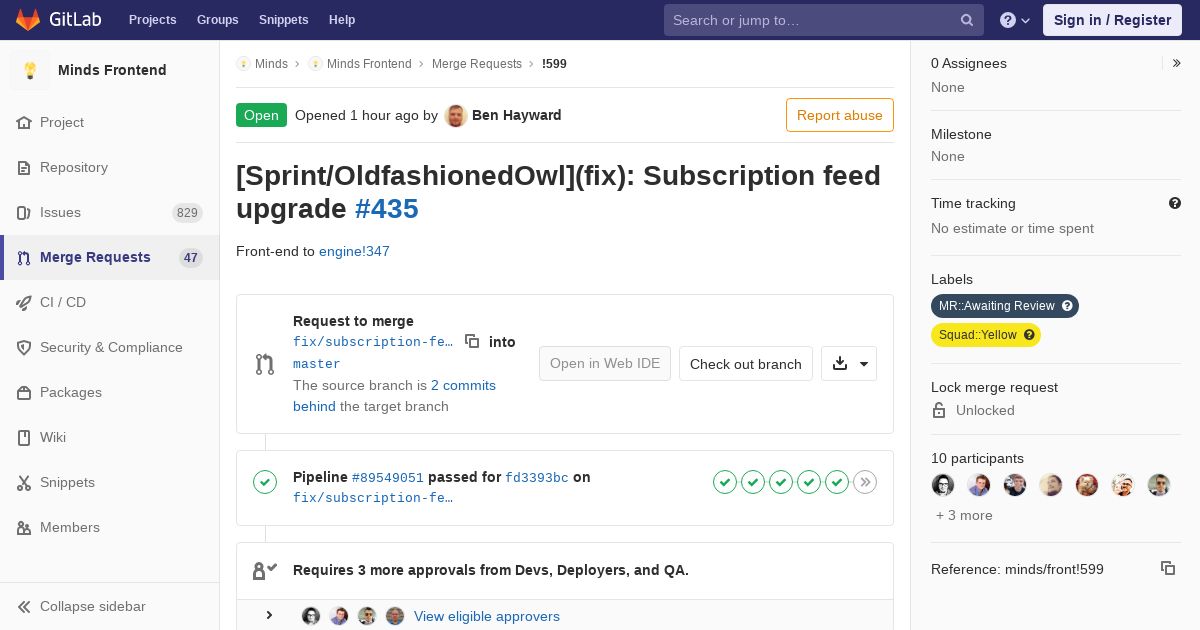This screenshot has width=1200, height=630.
Task: Open Project in the sidebar
Action: (x=110, y=122)
